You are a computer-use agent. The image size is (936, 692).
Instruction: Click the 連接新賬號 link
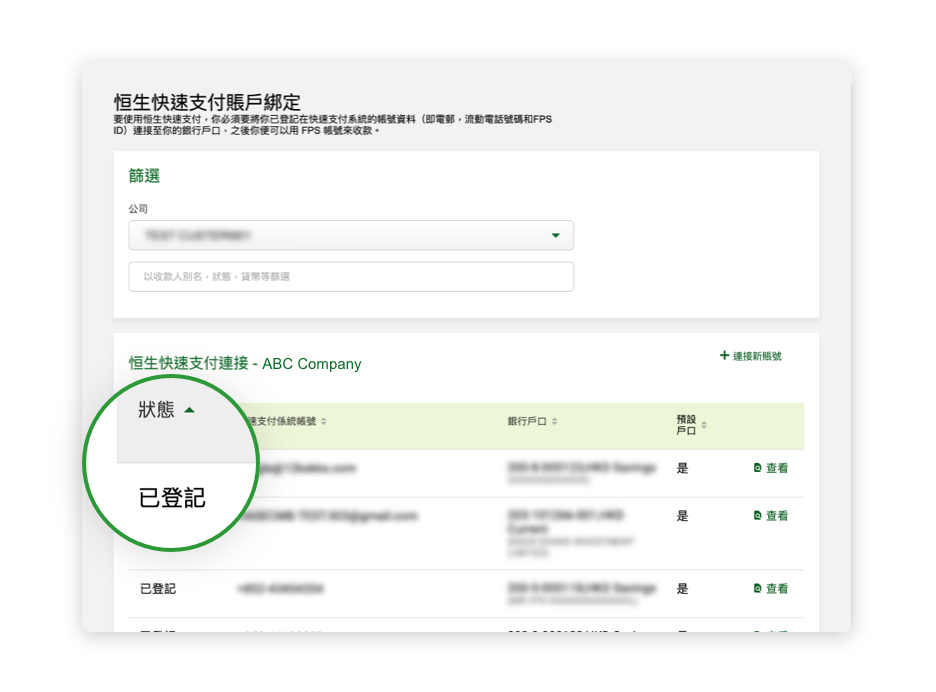click(x=757, y=356)
